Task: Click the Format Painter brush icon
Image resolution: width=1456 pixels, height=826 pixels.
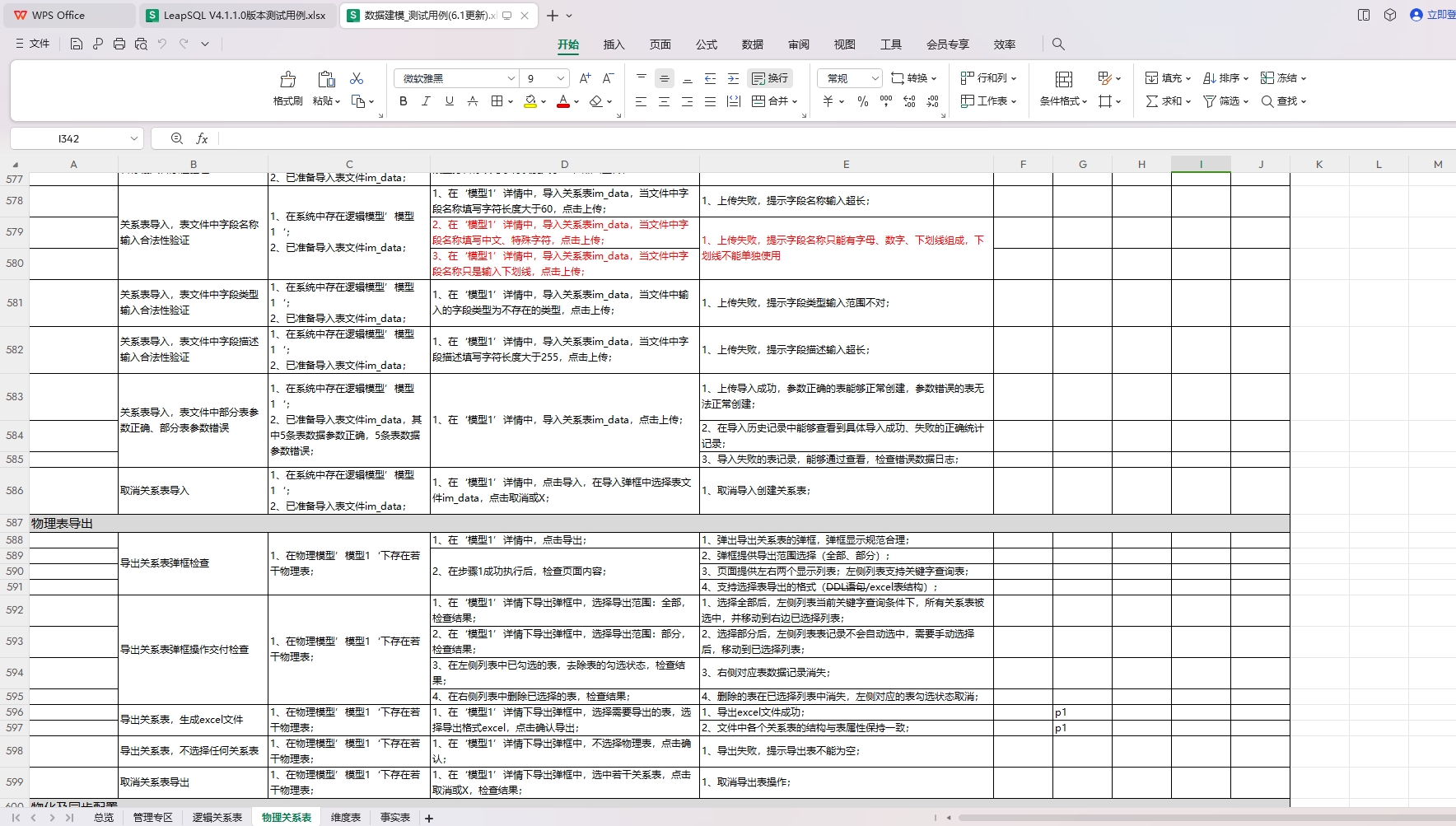Action: coord(287,79)
